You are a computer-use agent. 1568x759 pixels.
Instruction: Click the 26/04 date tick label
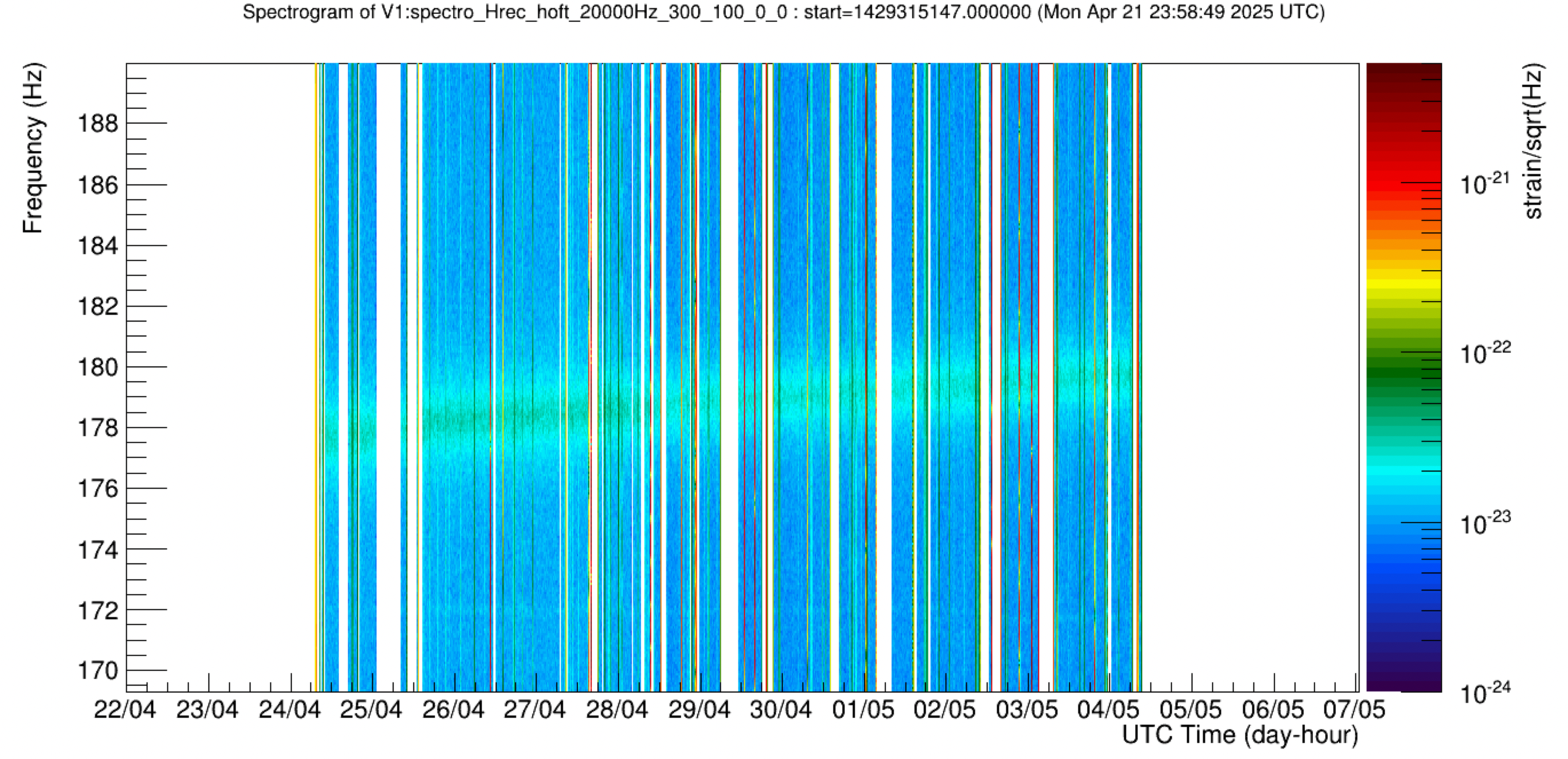453,710
